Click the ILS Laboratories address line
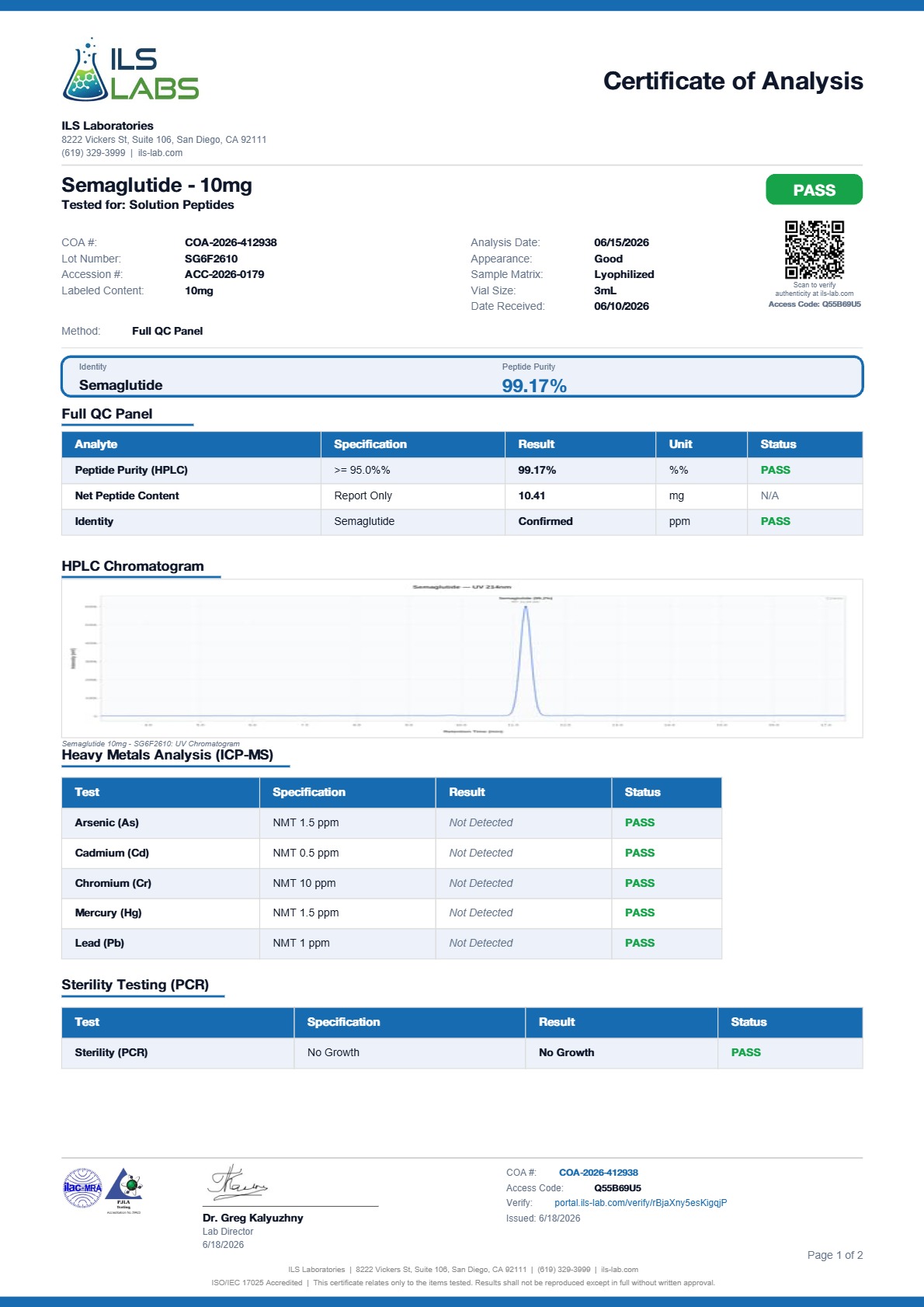The width and height of the screenshot is (924, 1307). tap(164, 140)
